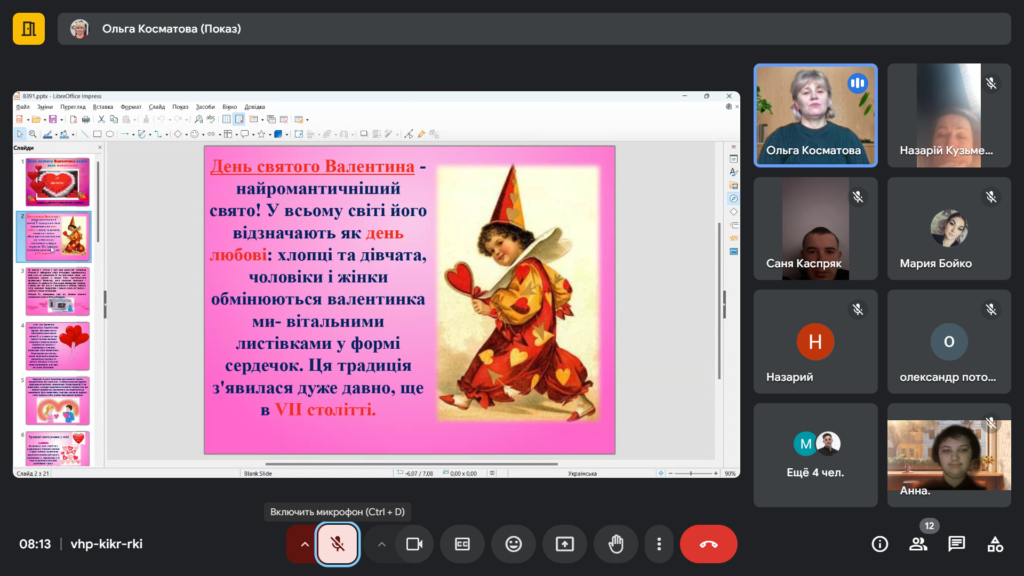Show the participants list with 12 badge

(918, 544)
